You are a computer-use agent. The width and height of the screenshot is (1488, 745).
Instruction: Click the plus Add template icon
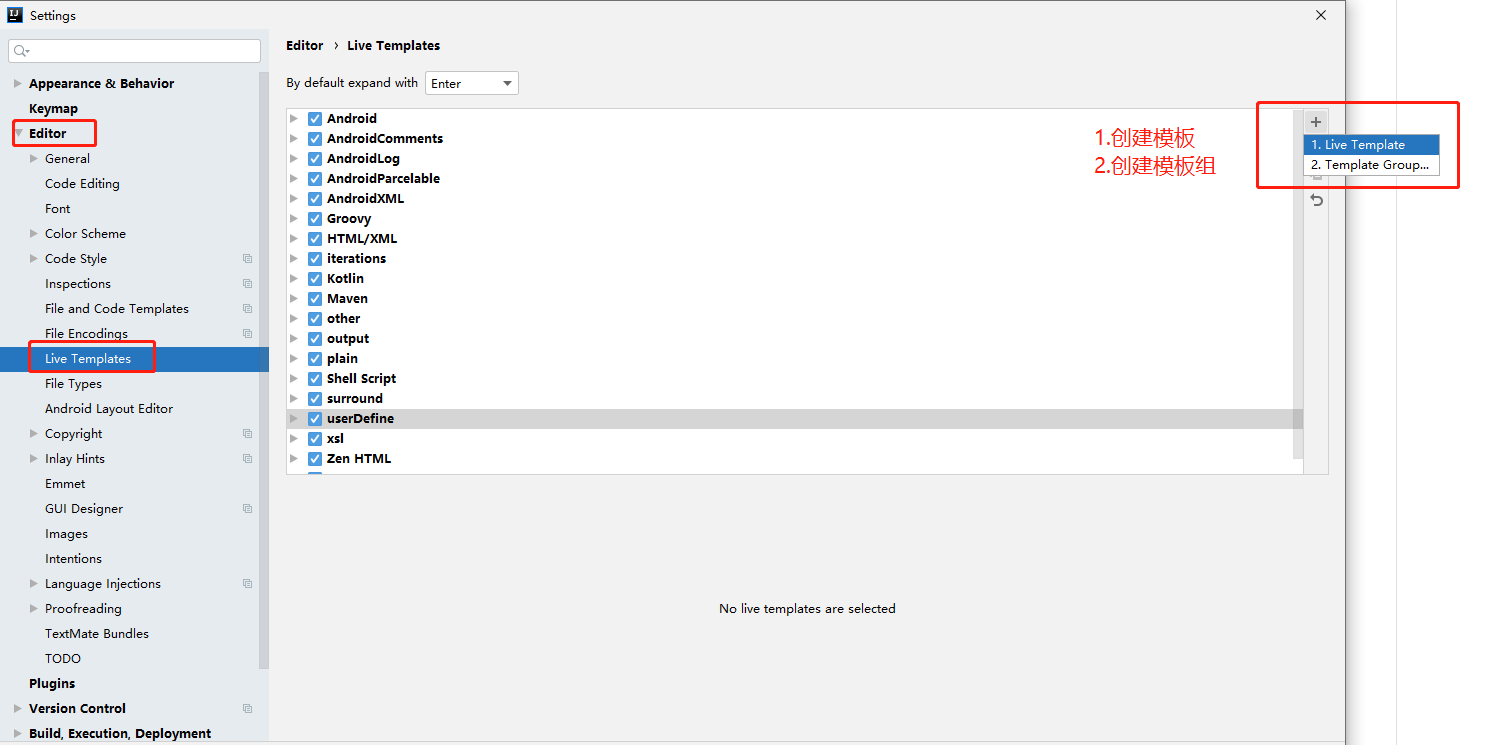pos(1316,122)
